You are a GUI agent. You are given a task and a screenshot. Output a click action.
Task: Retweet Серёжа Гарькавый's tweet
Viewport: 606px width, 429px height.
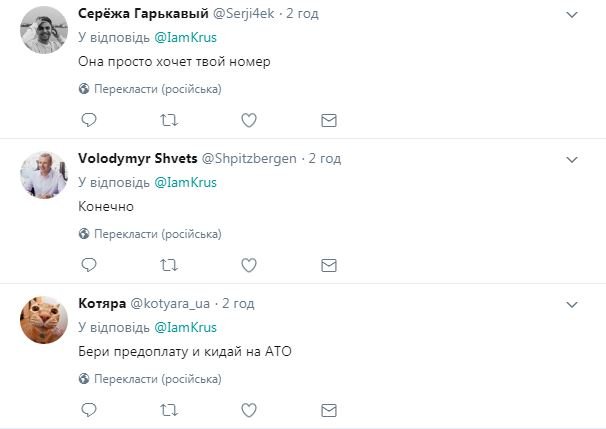pyautogui.click(x=169, y=120)
